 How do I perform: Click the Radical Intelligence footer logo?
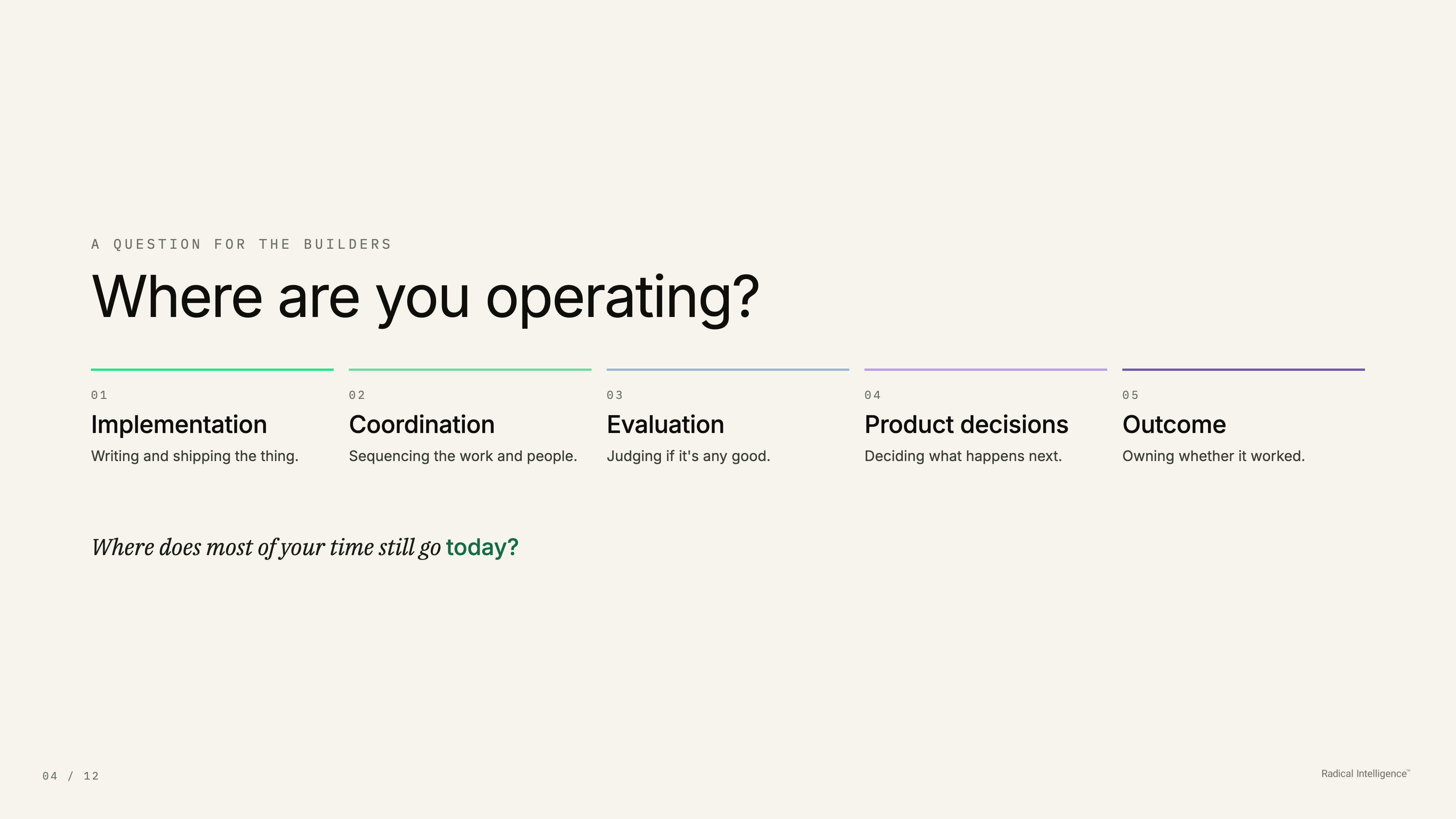click(1365, 774)
